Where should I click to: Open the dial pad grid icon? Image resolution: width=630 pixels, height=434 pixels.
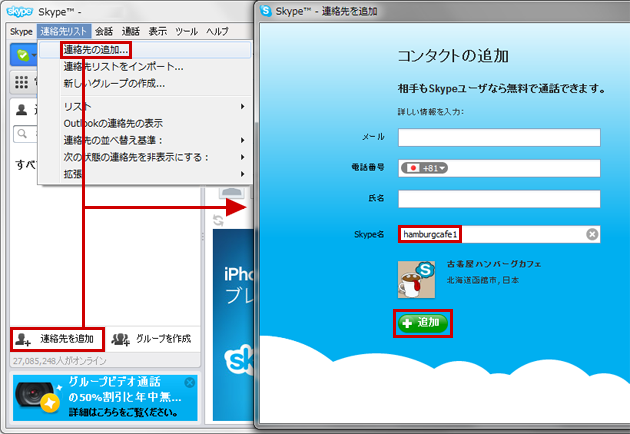pos(21,82)
